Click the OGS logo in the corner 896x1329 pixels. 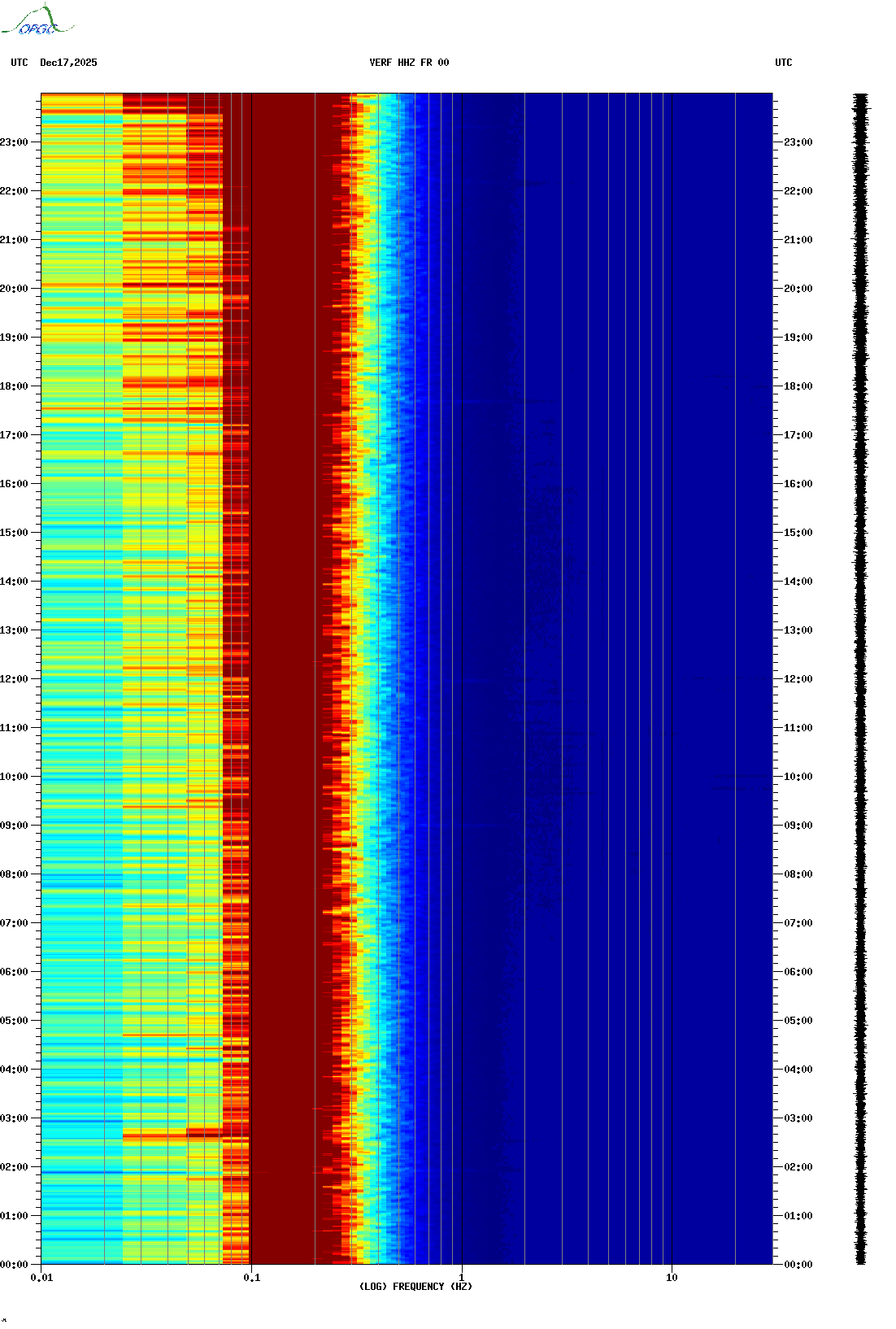[x=37, y=20]
